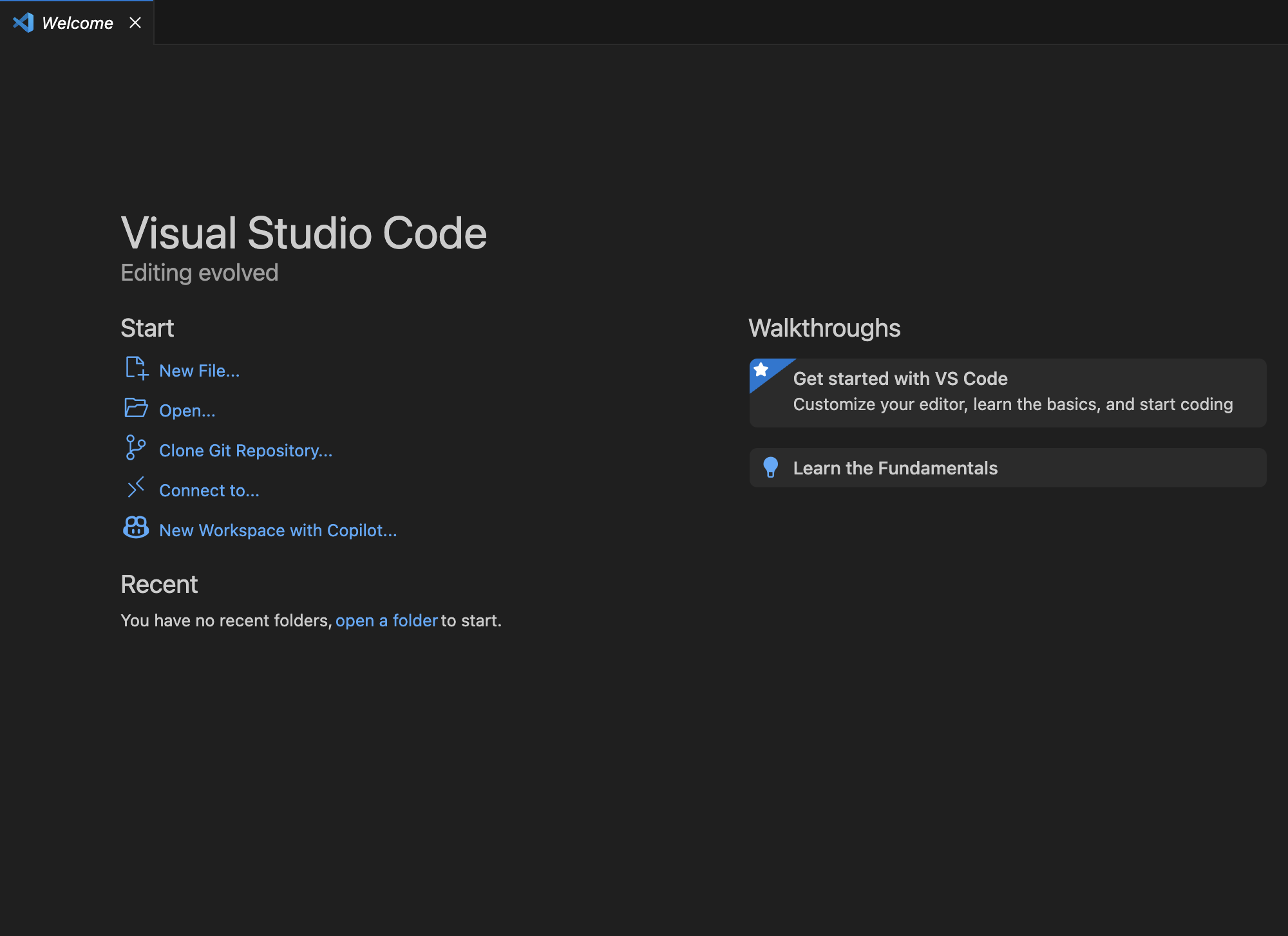The height and width of the screenshot is (936, 1288).
Task: Click the VS Code logo in Welcome tab
Action: (23, 23)
